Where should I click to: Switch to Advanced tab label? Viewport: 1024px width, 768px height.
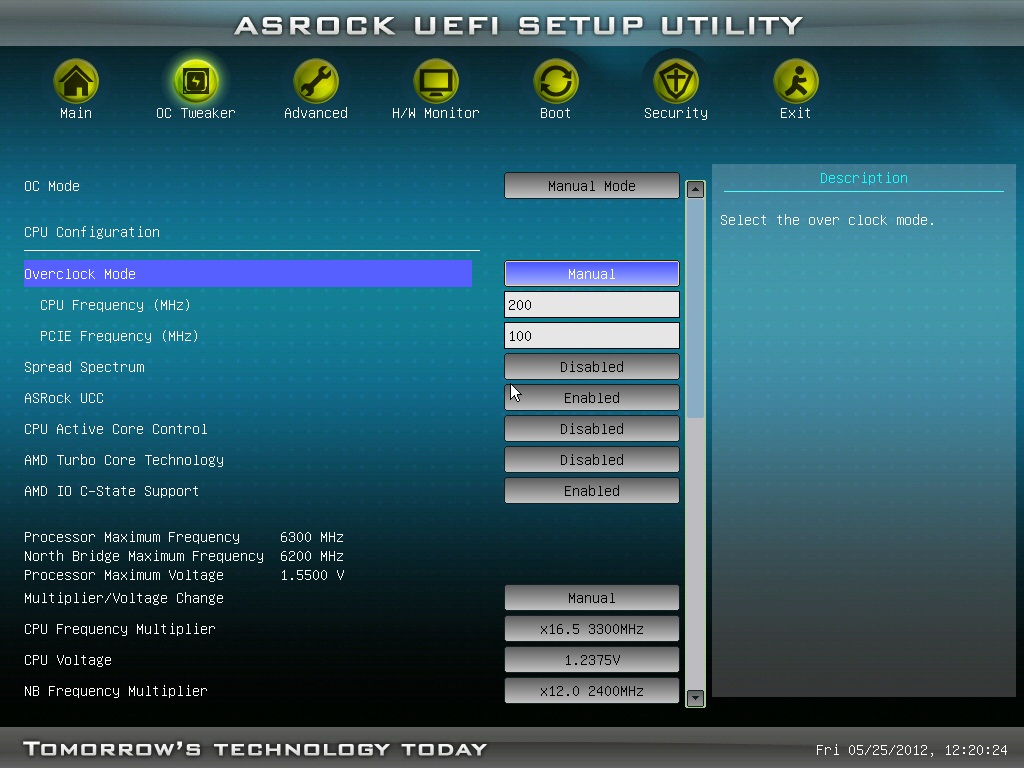tap(315, 113)
